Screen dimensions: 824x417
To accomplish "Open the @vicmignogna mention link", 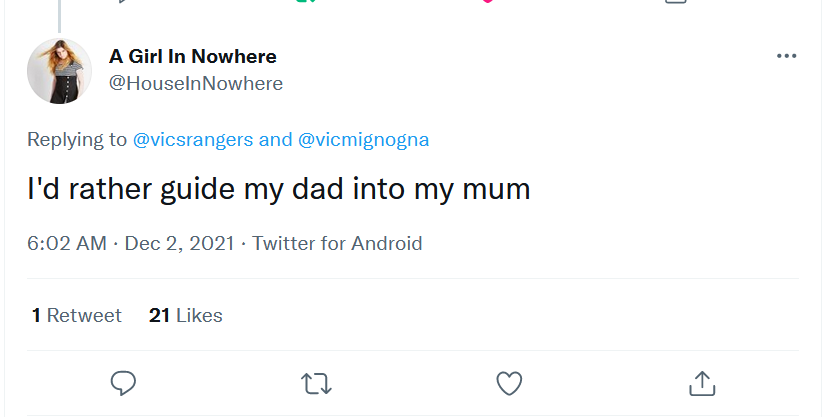I will 363,140.
